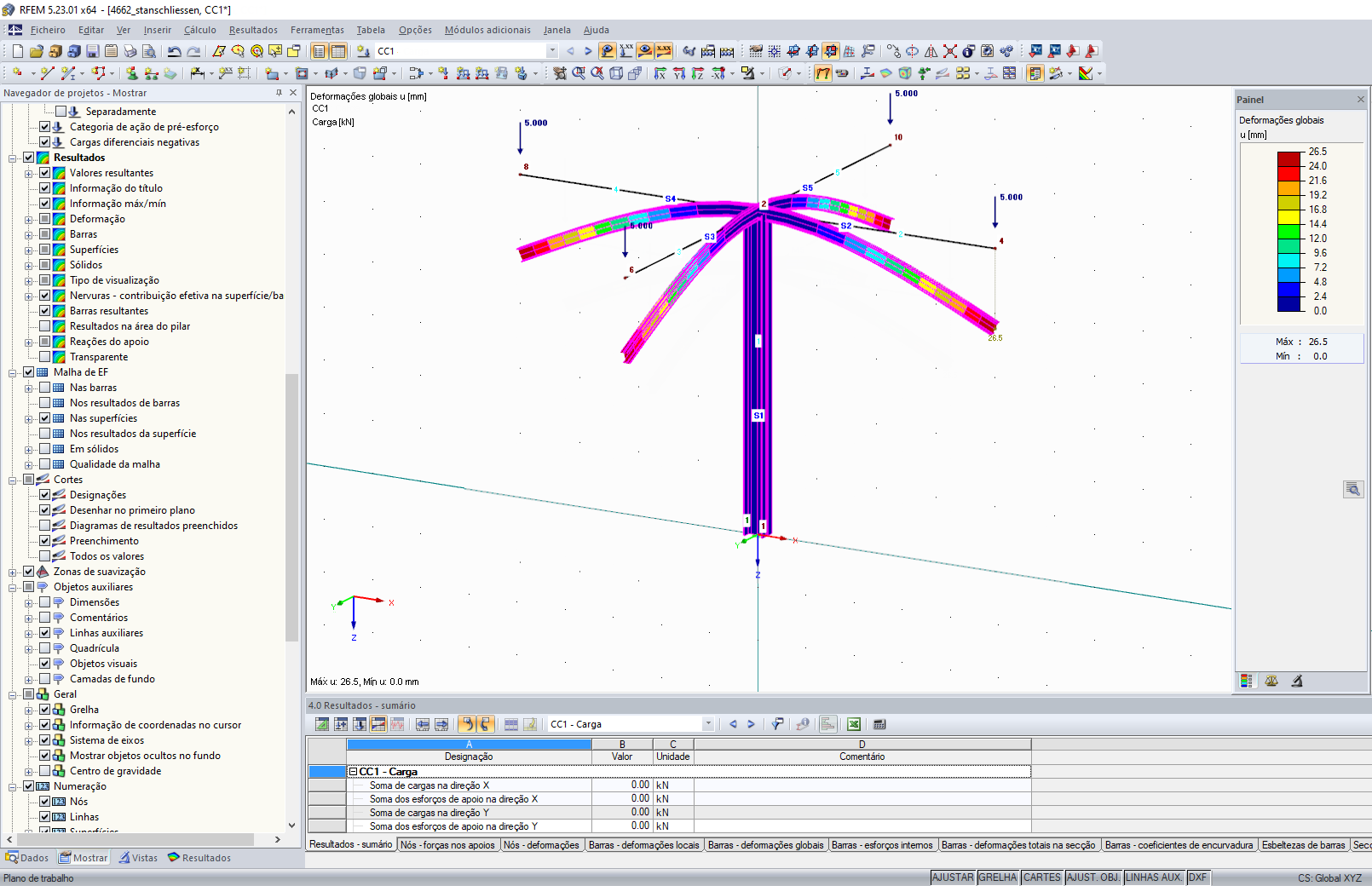Viewport: 1372px width, 886px height.
Task: Switch to Barras - esforços internos tab
Action: pyautogui.click(x=882, y=845)
